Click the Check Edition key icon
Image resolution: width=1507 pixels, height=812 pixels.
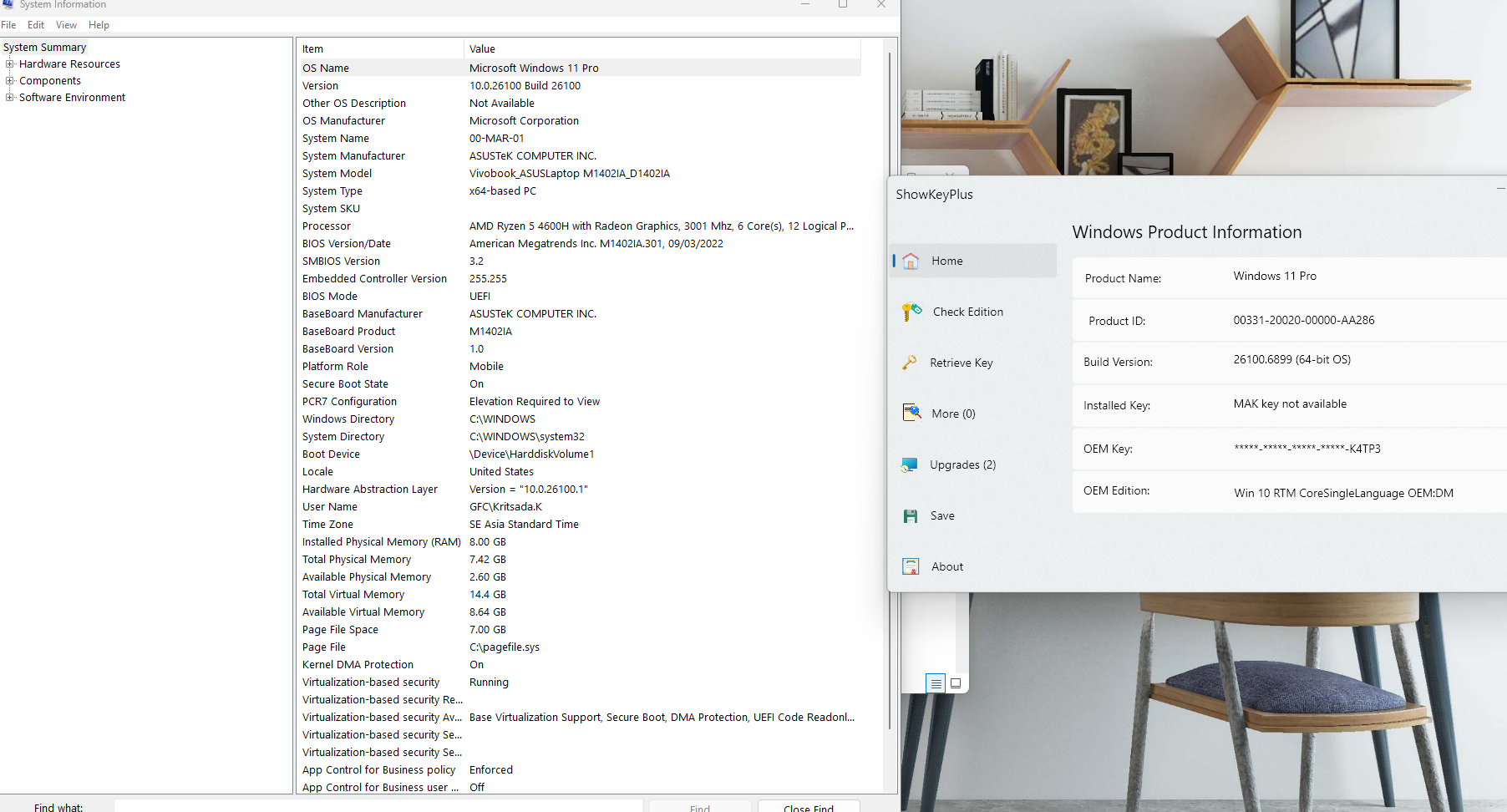point(911,312)
